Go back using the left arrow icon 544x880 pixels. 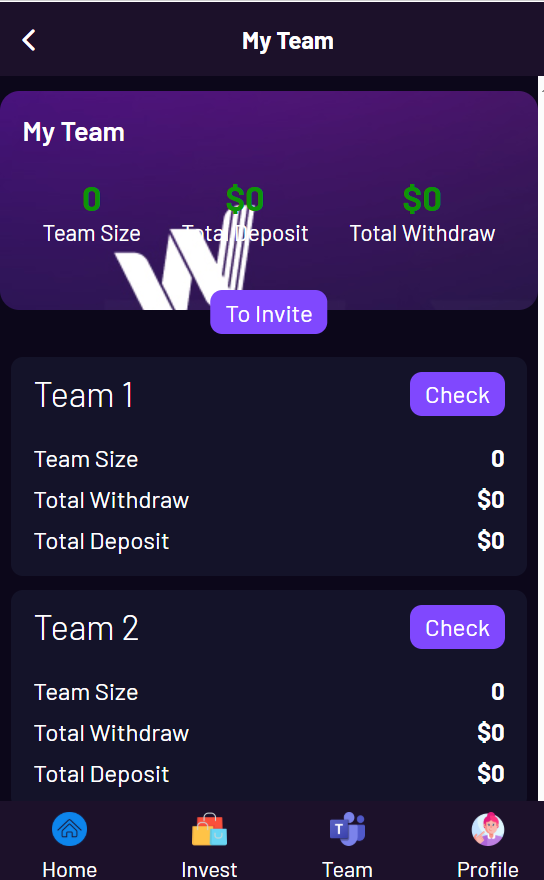29,40
